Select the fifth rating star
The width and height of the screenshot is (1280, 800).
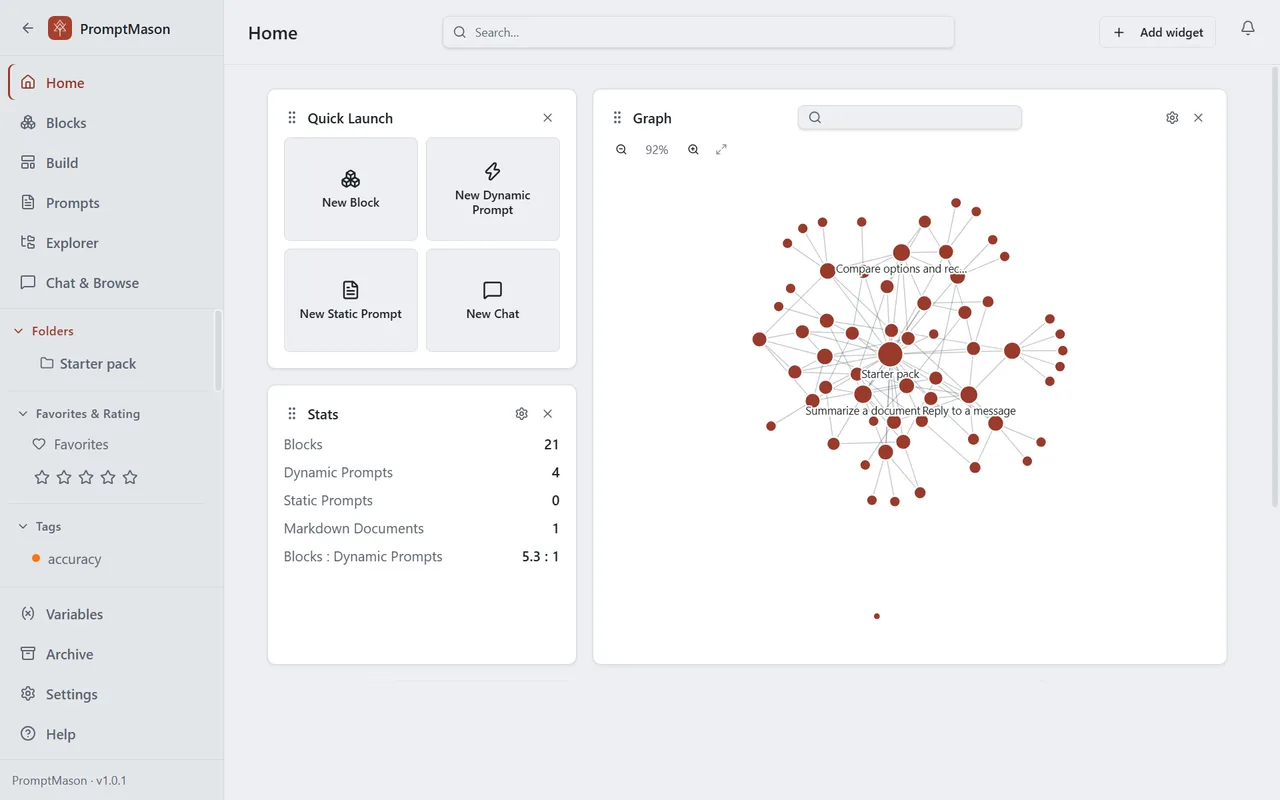130,477
